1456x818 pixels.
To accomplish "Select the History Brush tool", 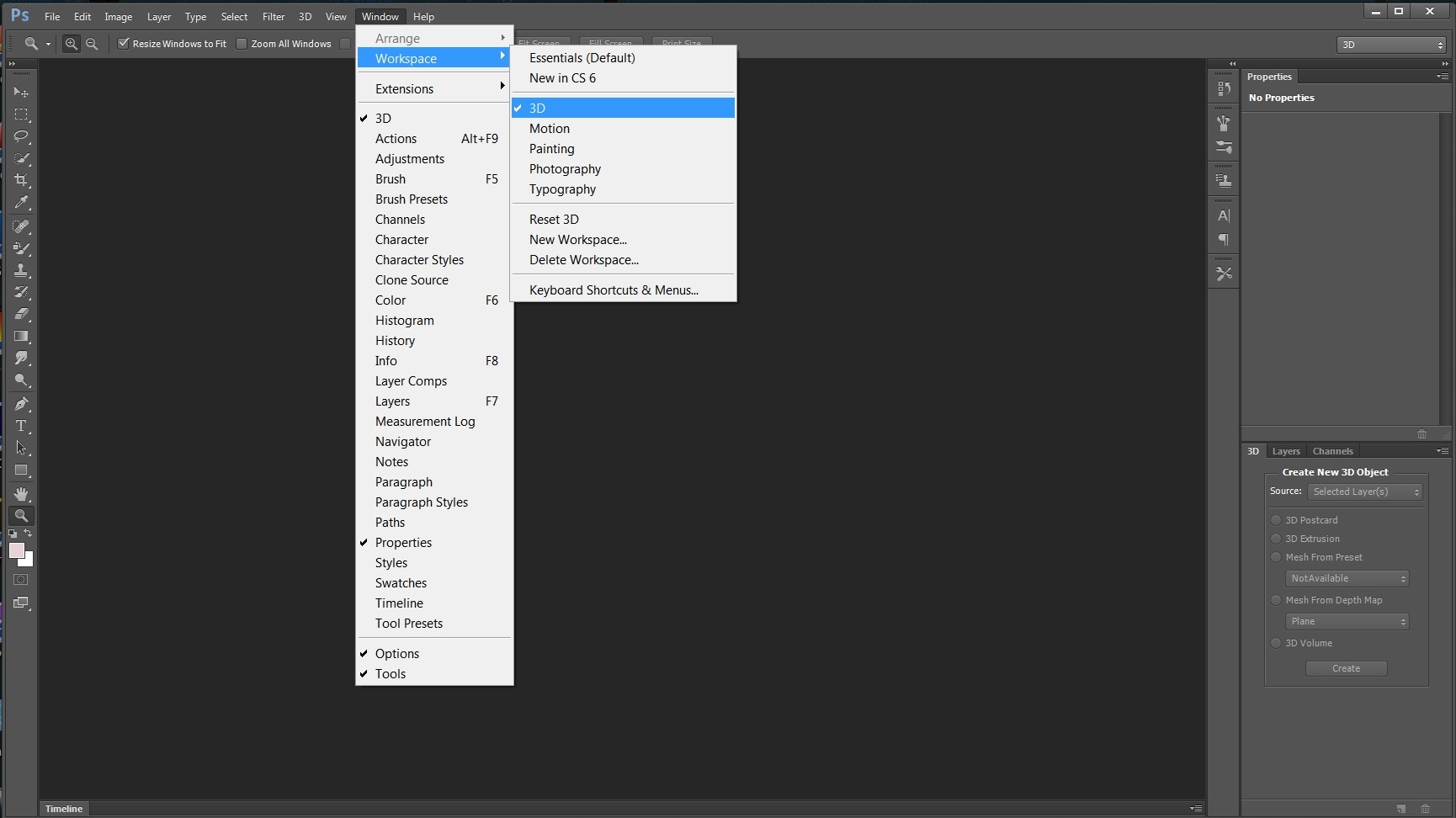I will coord(21,292).
